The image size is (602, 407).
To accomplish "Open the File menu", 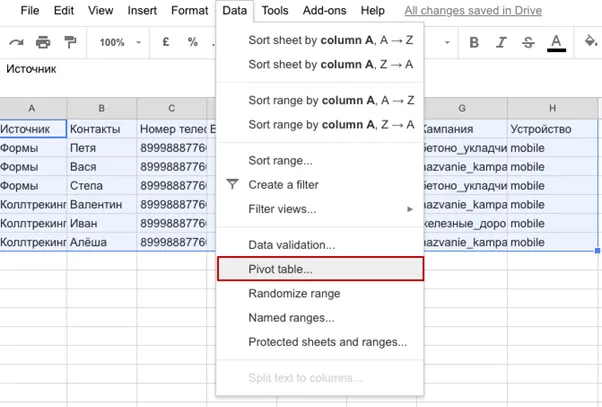I will click(30, 10).
